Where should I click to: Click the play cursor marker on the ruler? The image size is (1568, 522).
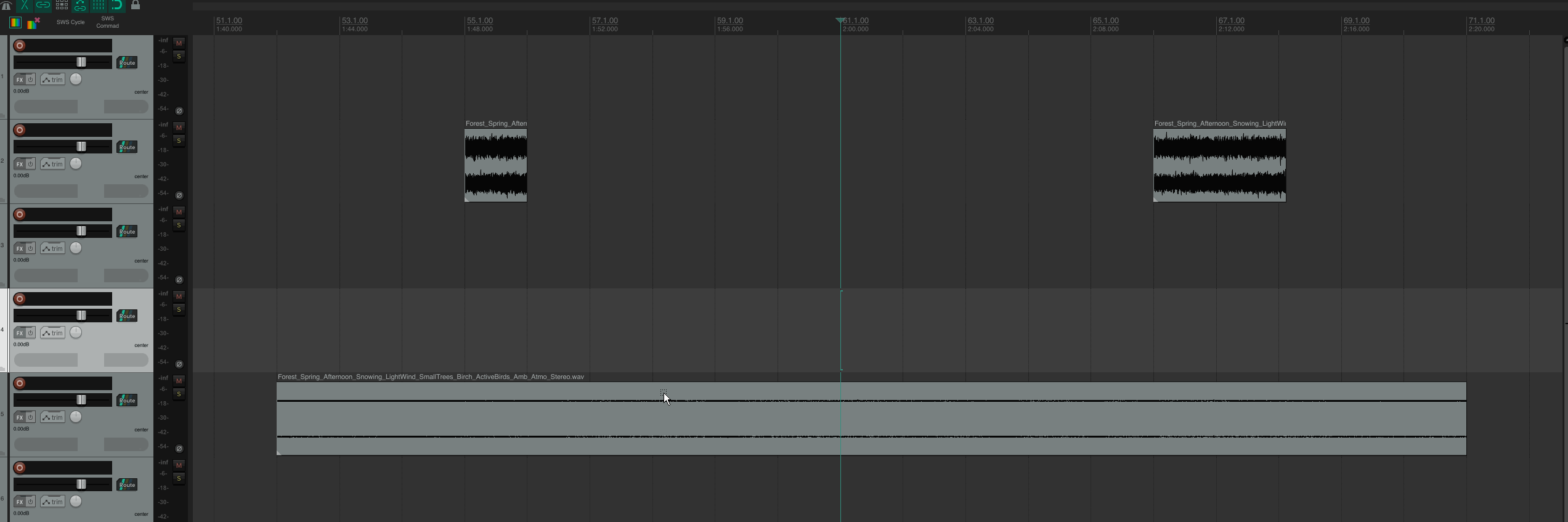point(840,21)
